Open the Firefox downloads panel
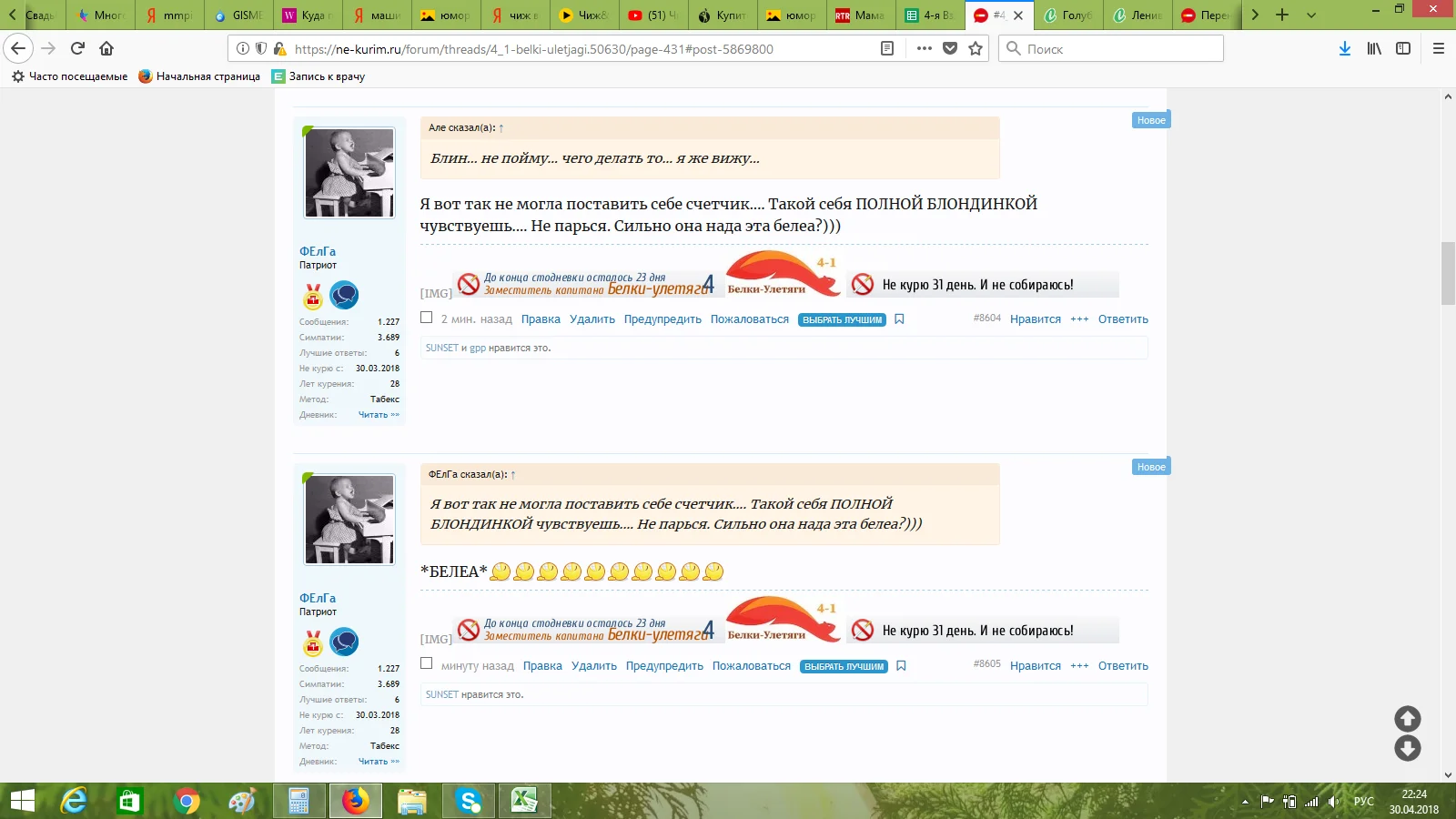The image size is (1456, 819). [1344, 49]
